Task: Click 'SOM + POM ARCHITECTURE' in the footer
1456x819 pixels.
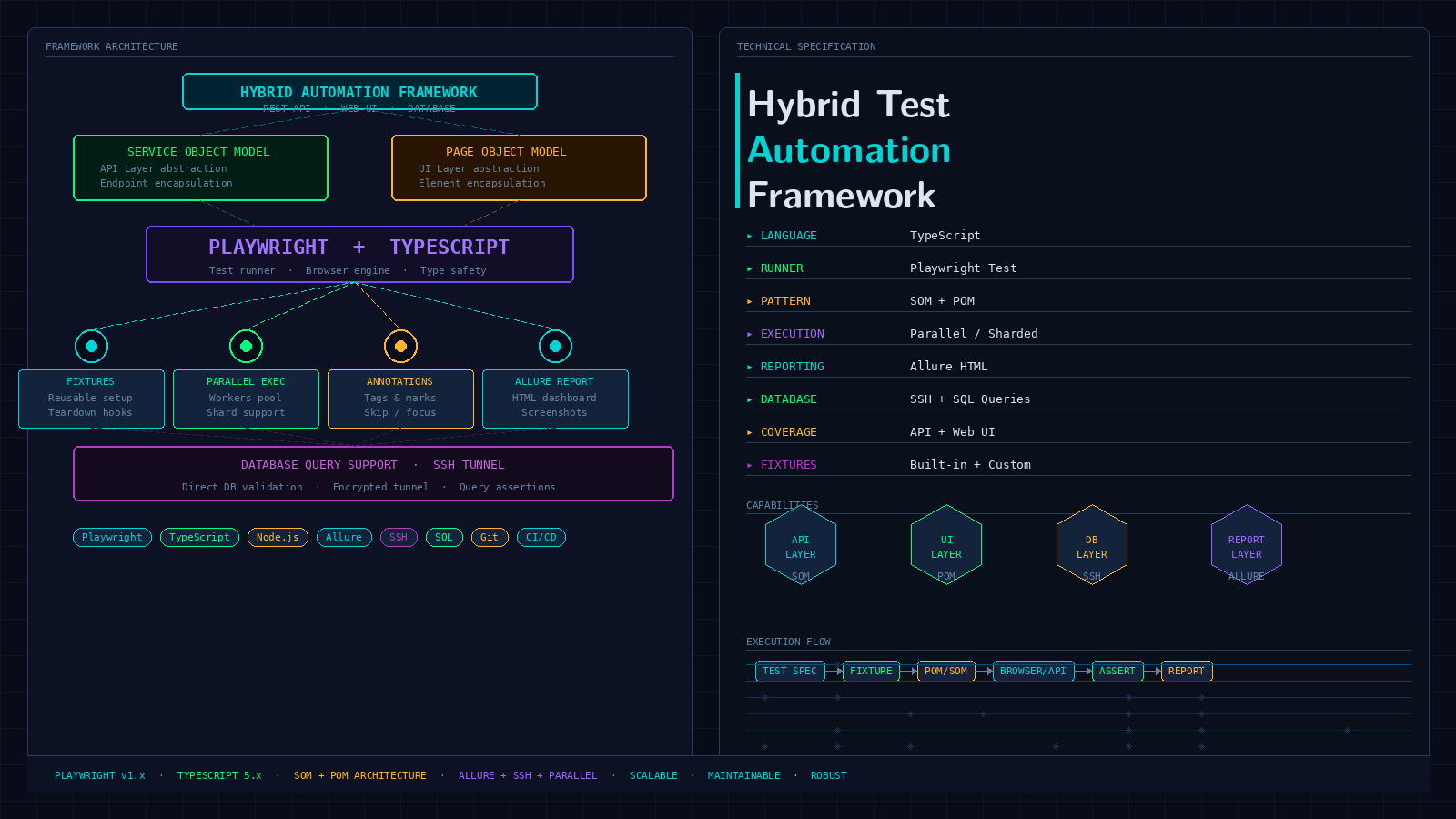Action: coord(360,776)
